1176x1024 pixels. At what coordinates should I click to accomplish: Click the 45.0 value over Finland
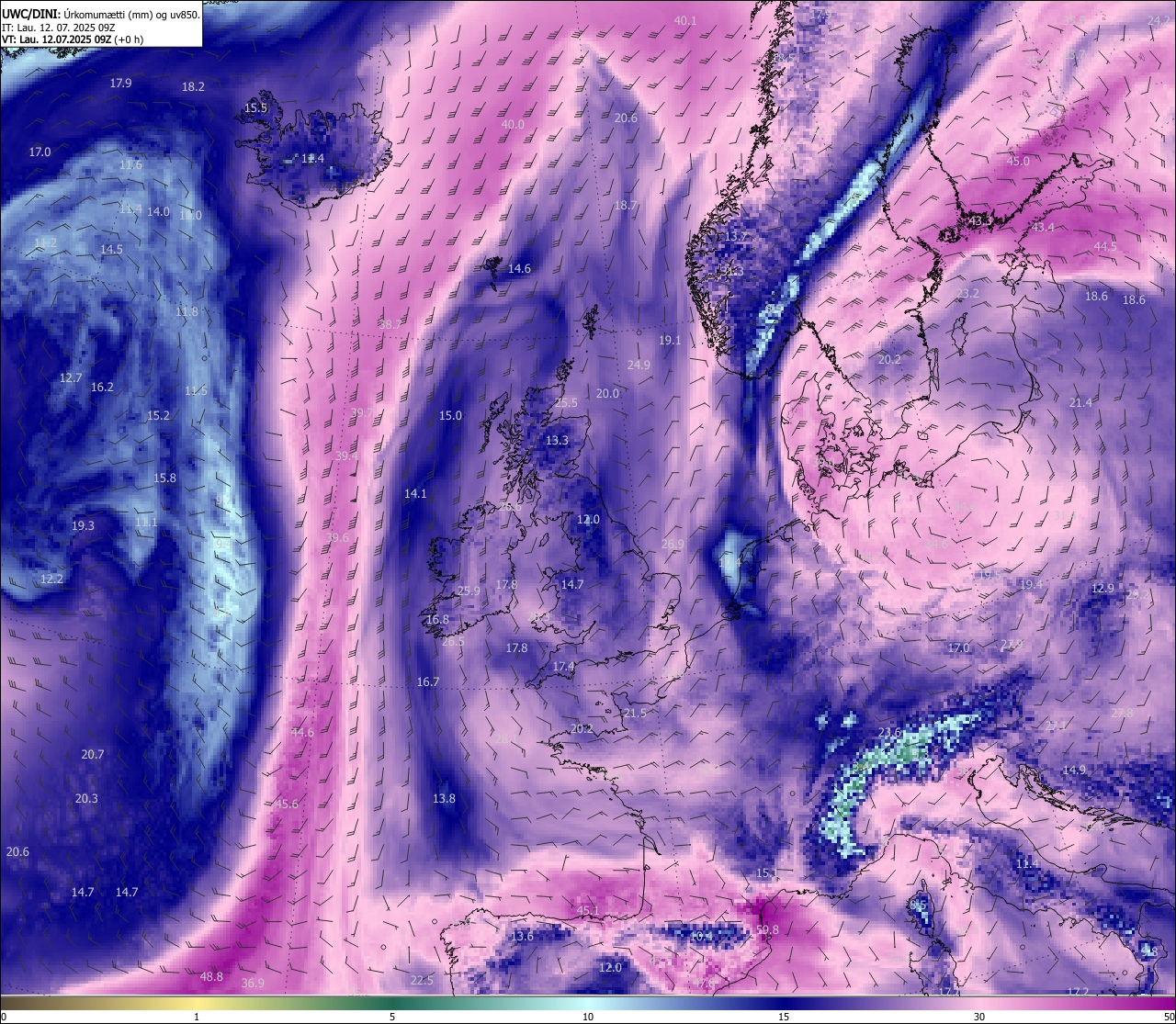(1018, 161)
